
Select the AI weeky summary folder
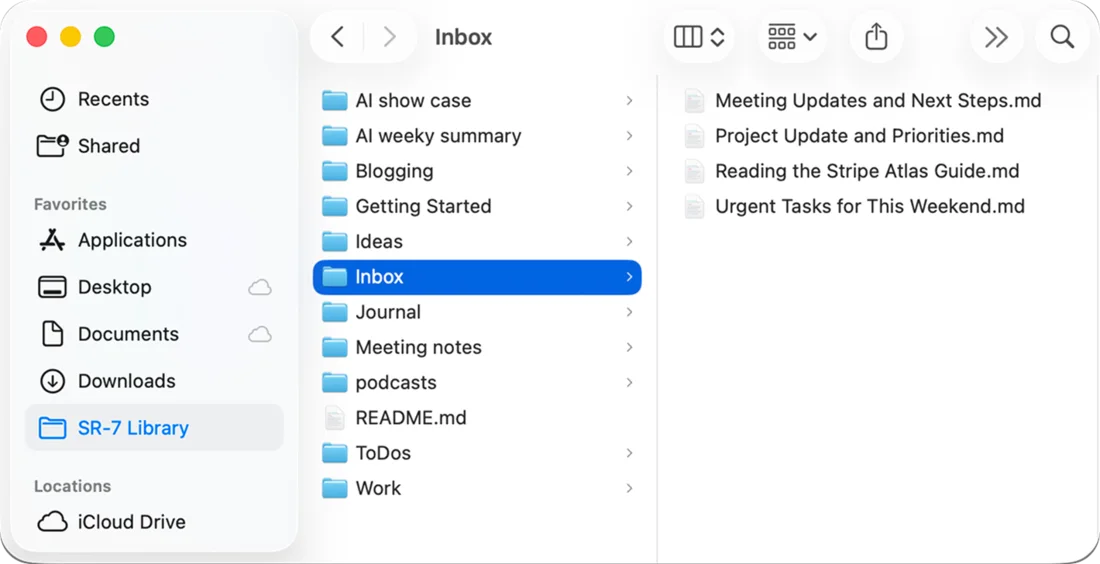477,135
